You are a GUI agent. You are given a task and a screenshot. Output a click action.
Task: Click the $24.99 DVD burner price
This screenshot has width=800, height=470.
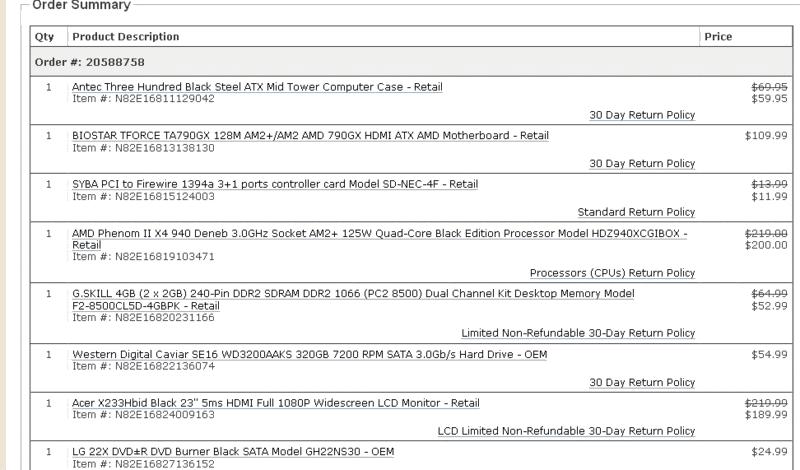coord(769,452)
